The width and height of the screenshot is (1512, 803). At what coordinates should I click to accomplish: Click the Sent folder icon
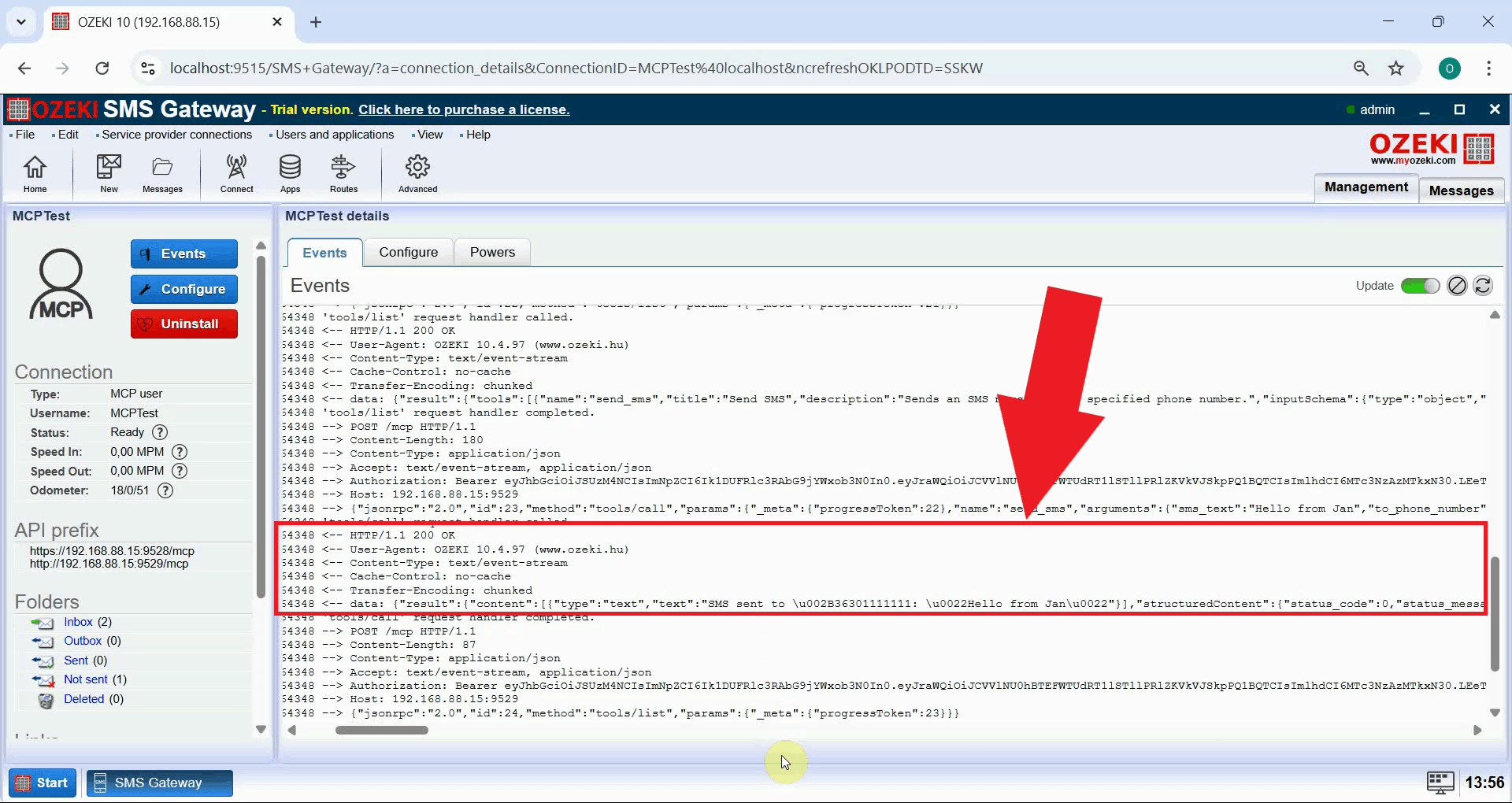[43, 661]
